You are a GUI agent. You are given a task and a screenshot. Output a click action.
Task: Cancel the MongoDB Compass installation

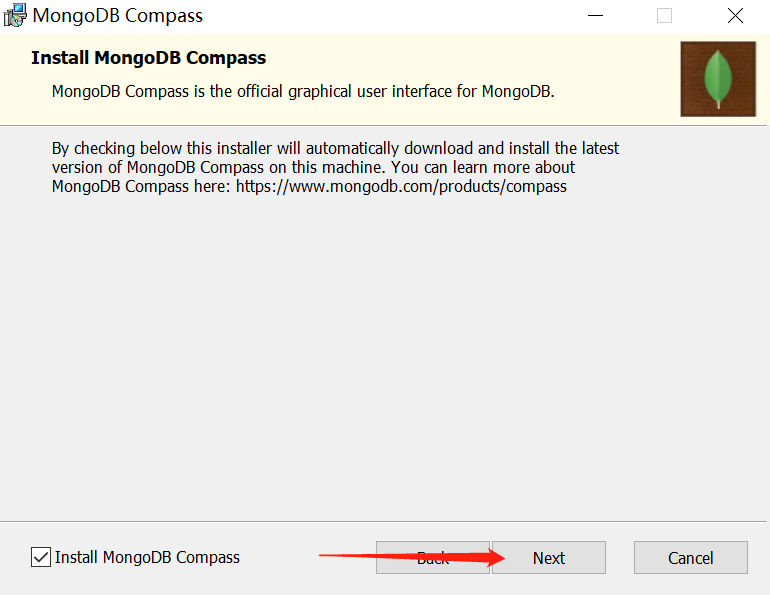click(690, 558)
